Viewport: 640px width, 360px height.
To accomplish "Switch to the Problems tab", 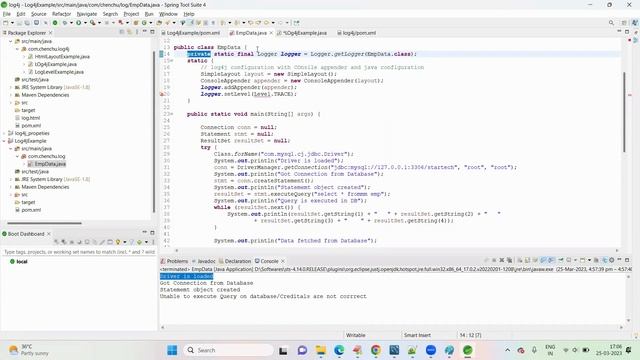I will pos(174,261).
